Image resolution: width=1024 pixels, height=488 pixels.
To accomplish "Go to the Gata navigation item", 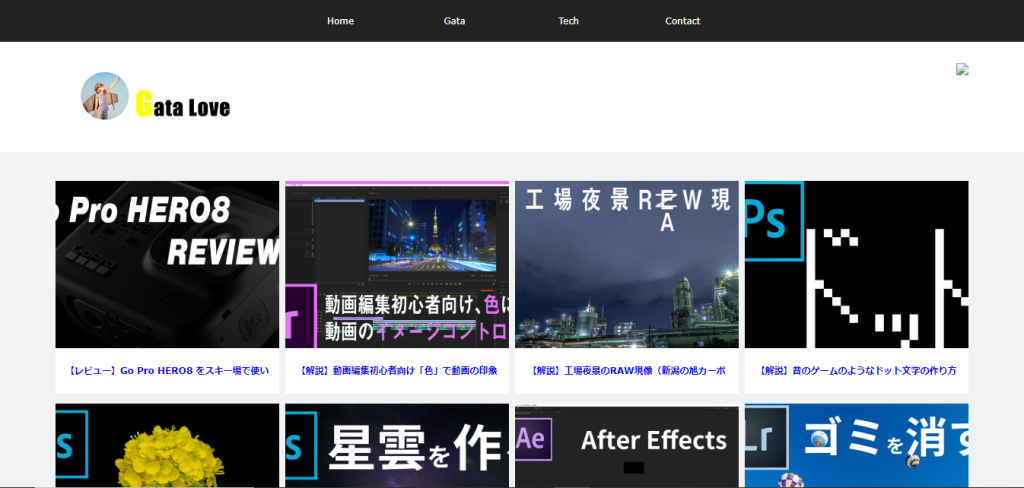I will point(454,21).
